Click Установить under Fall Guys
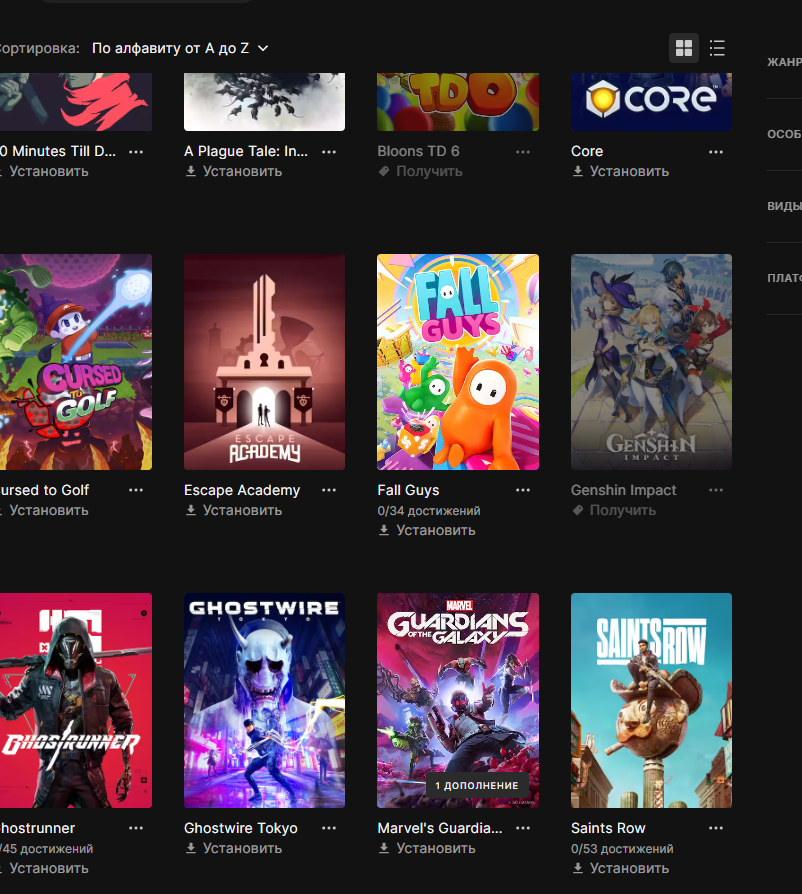Screen dimensions: 802x894 coord(427,530)
